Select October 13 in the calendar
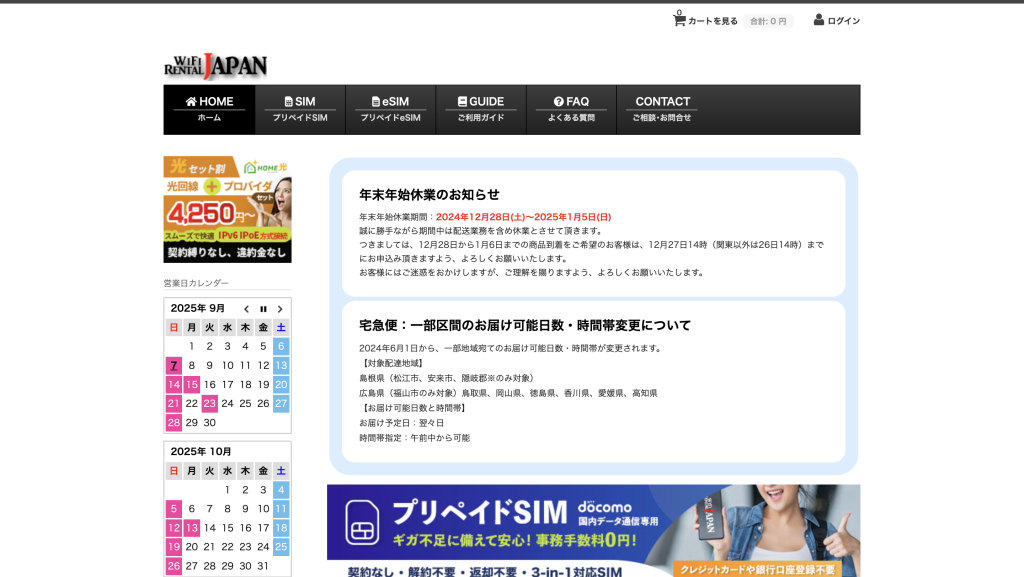 [x=192, y=528]
